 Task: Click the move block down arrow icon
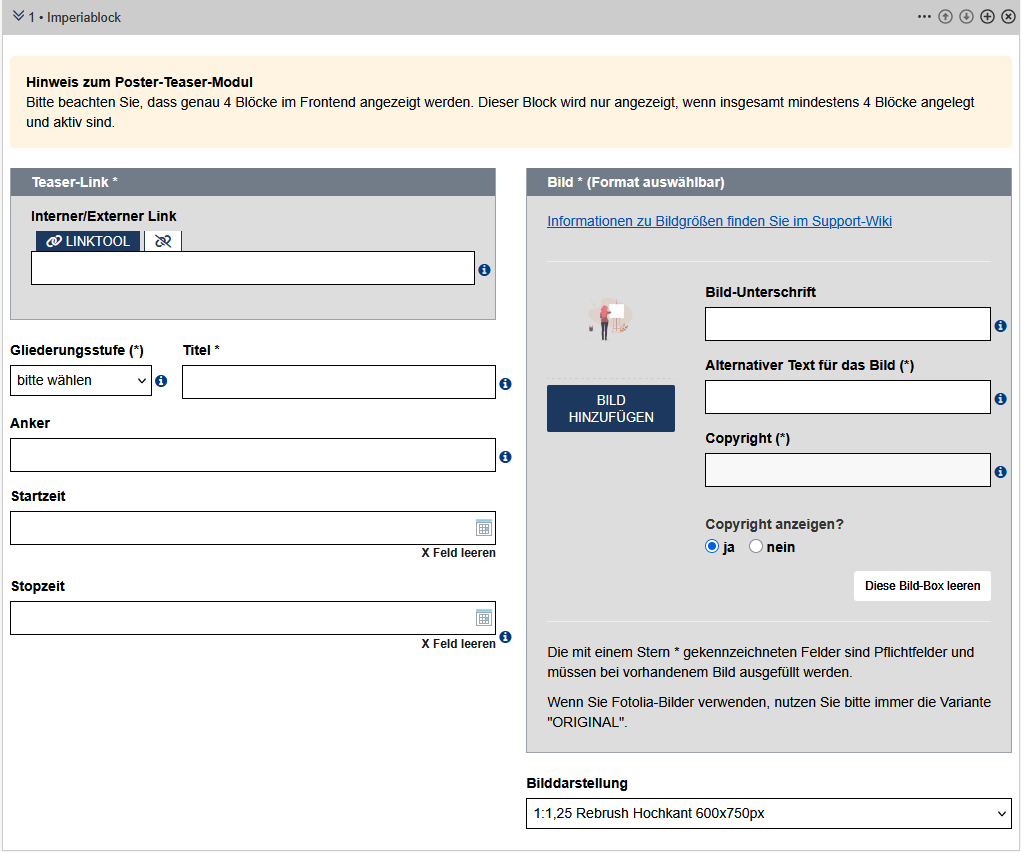tap(966, 17)
